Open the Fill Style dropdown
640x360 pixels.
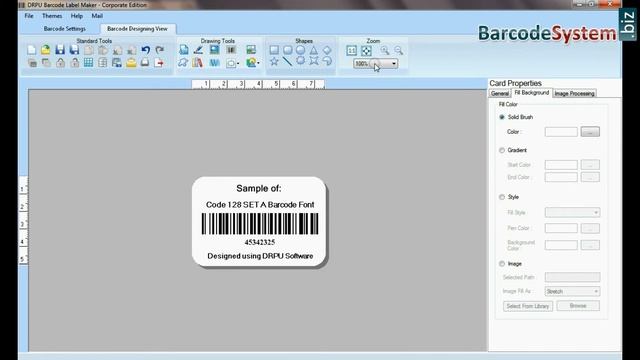(572, 213)
